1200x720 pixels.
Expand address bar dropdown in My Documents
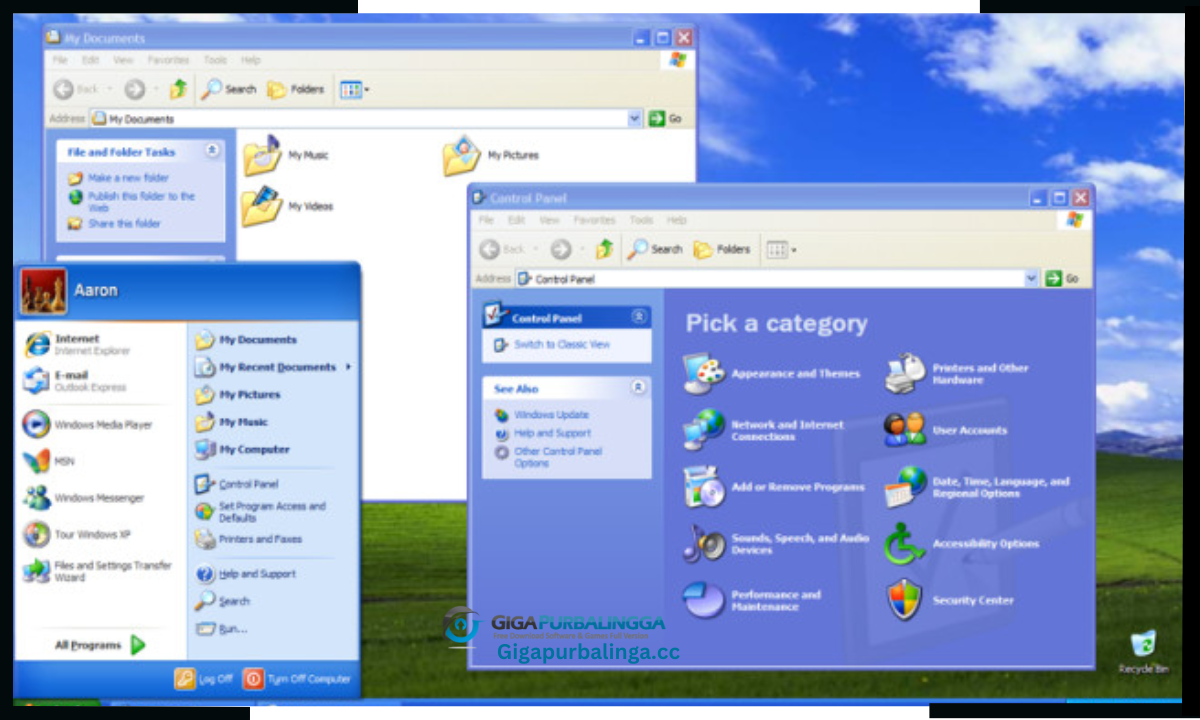coord(635,119)
